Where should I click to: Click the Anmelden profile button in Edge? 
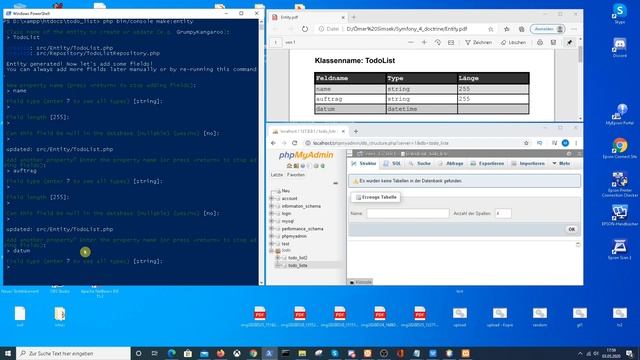point(548,29)
